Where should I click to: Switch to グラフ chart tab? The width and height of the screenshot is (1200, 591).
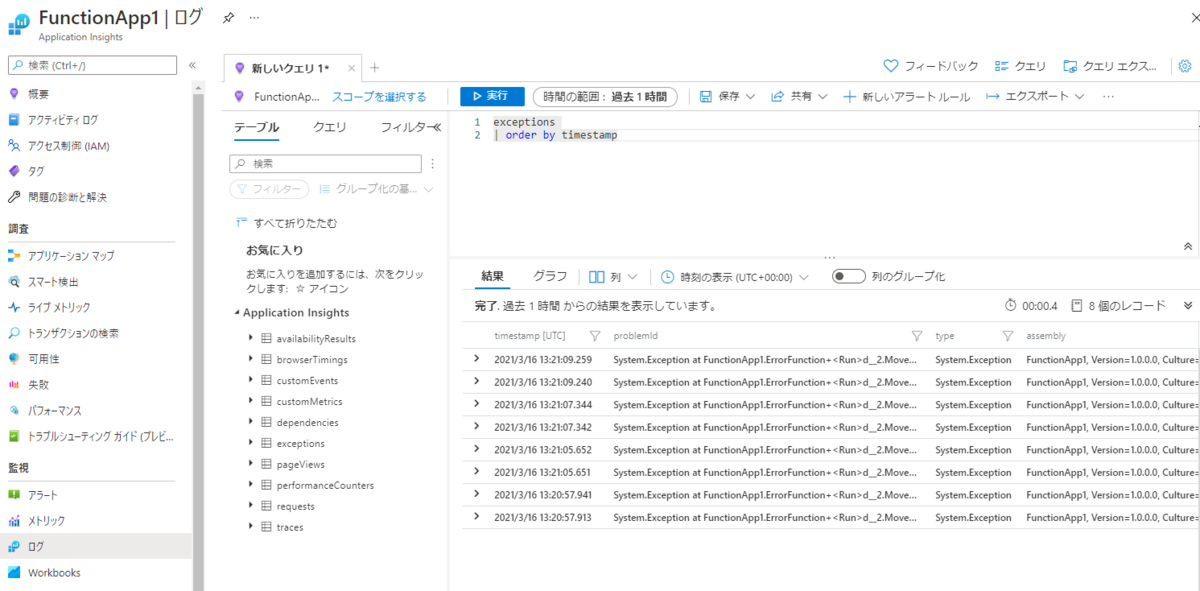[550, 277]
